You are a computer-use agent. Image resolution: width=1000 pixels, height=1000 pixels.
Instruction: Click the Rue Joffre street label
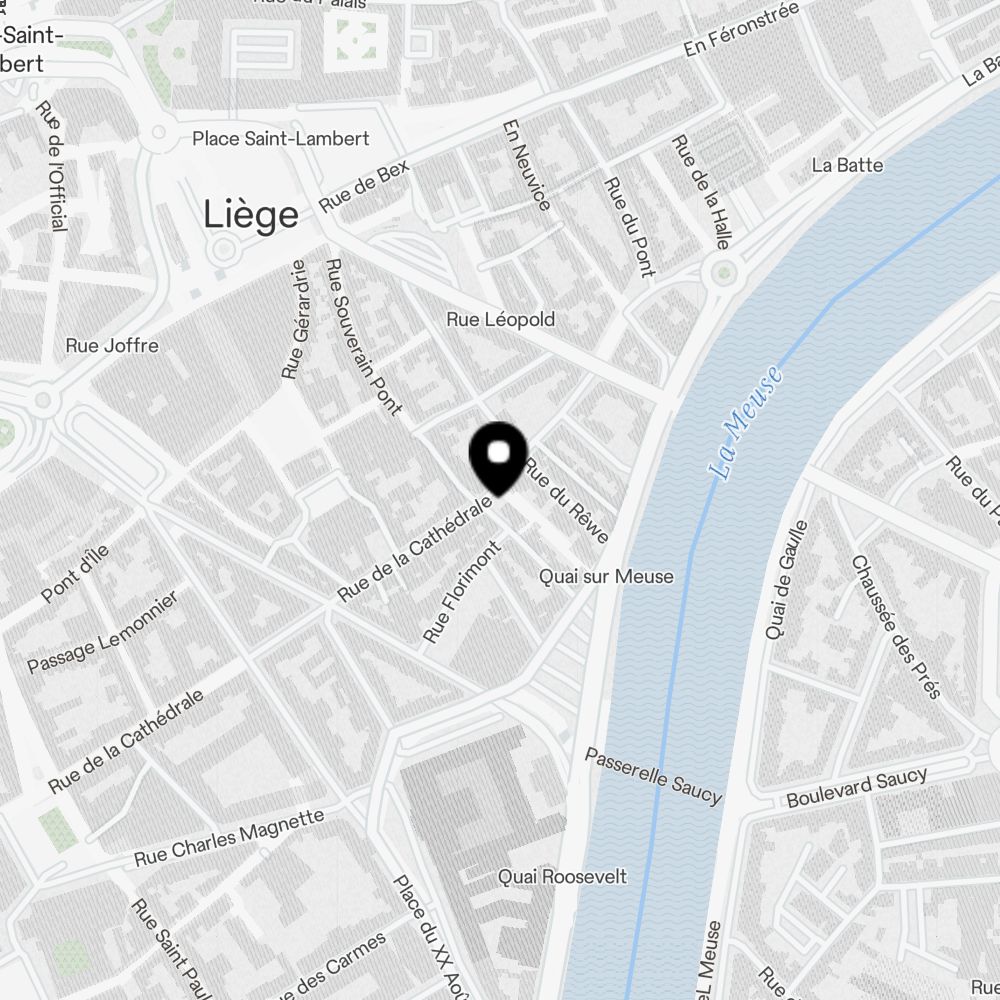[x=112, y=346]
